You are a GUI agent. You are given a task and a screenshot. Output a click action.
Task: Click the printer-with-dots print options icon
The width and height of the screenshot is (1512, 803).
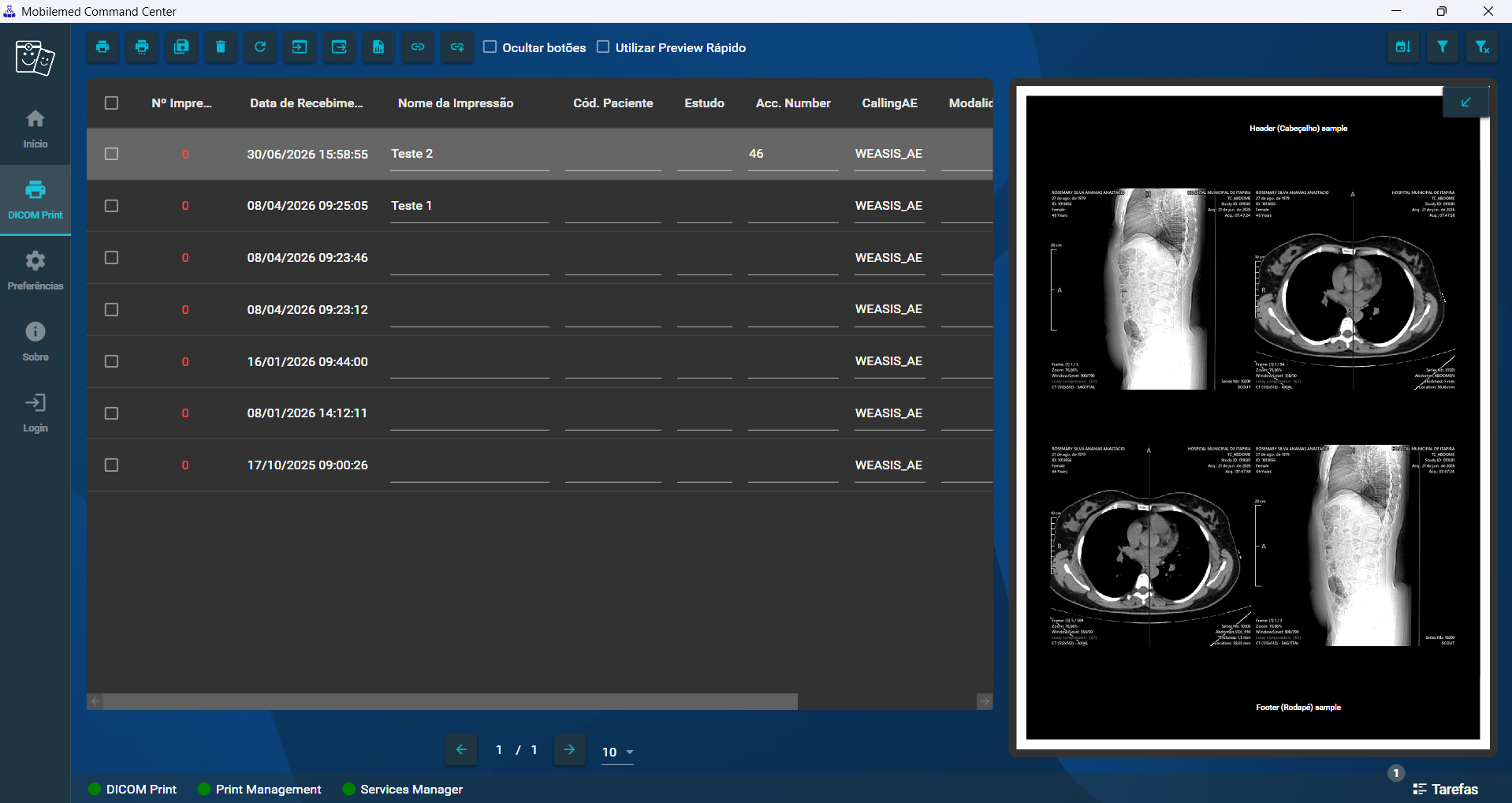142,47
